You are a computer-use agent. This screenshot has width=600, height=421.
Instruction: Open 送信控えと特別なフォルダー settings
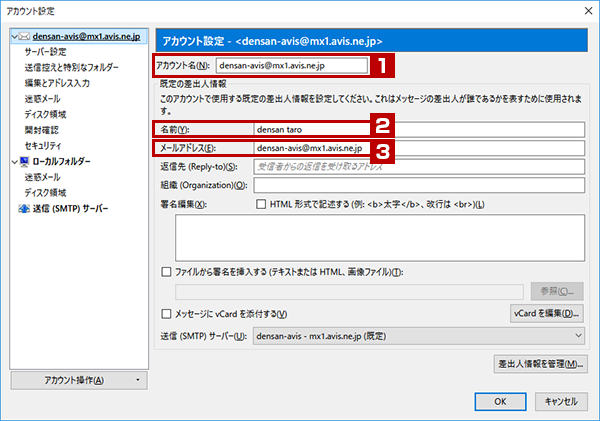pos(72,67)
